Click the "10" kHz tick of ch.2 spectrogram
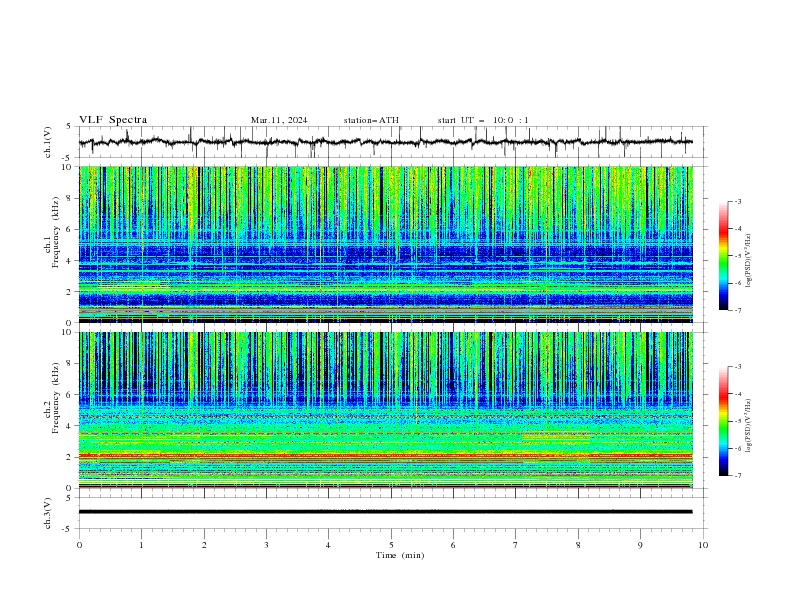Viewport: 792px width, 612px height. [x=69, y=332]
